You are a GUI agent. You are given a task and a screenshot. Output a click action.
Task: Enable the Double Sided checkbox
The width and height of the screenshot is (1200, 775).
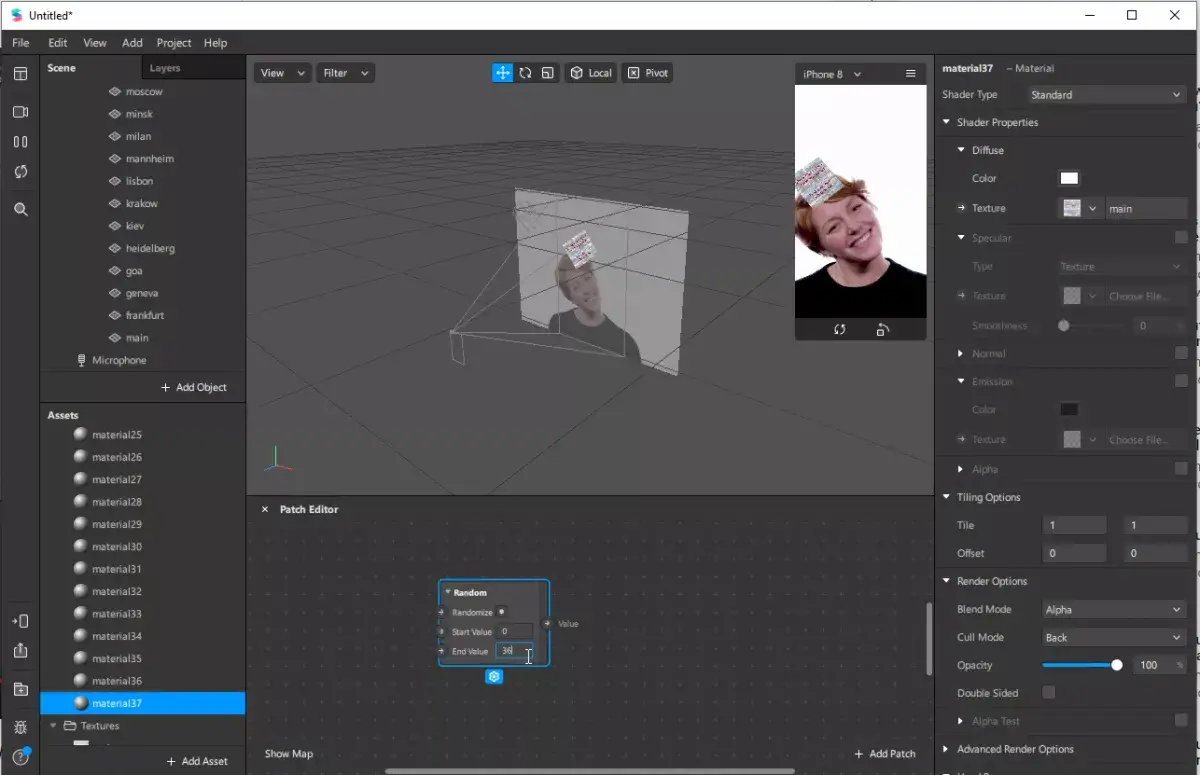click(x=1048, y=692)
